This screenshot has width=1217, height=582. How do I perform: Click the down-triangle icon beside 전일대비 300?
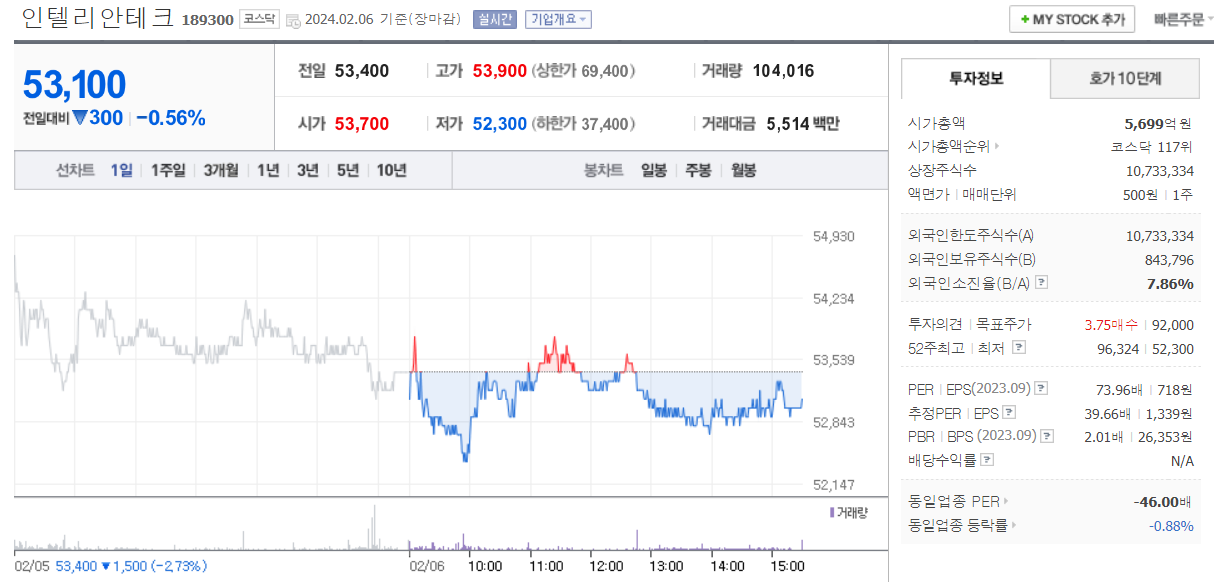point(80,118)
